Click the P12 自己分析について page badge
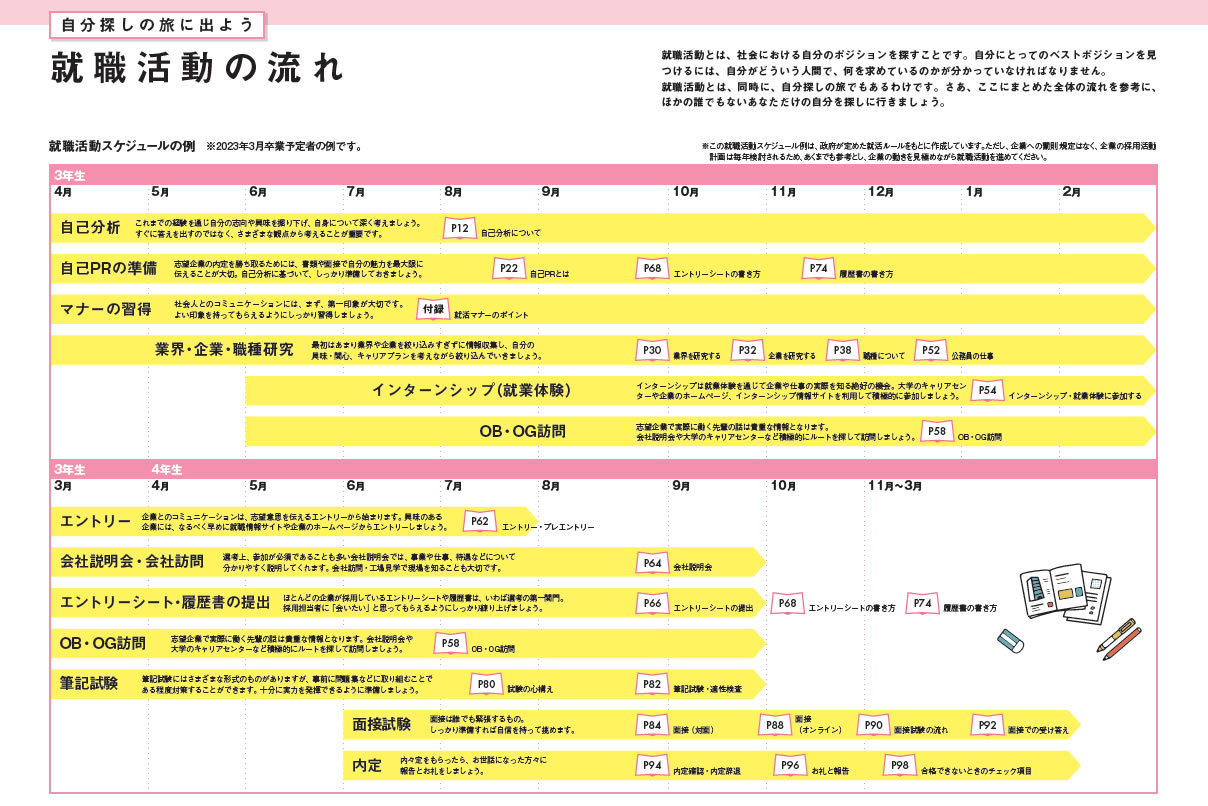 coord(458,228)
